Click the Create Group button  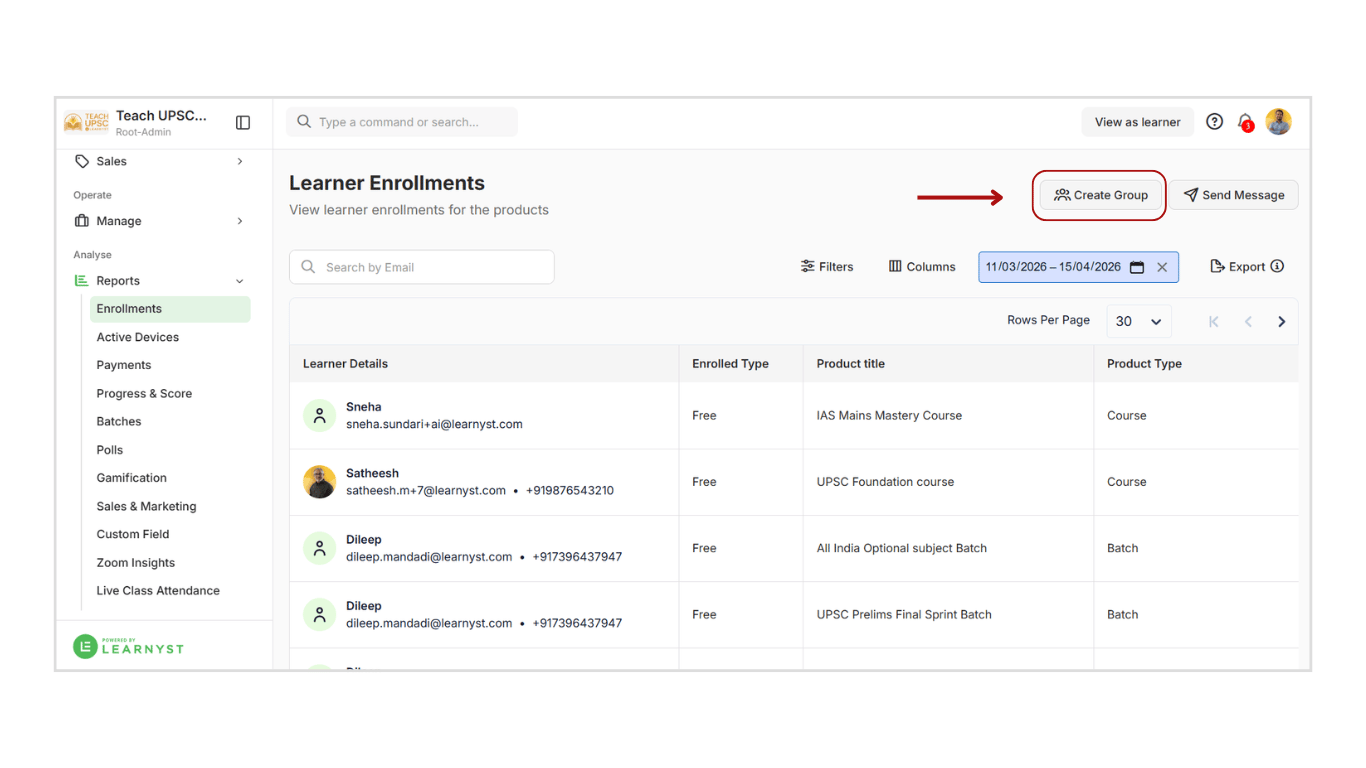point(1101,195)
